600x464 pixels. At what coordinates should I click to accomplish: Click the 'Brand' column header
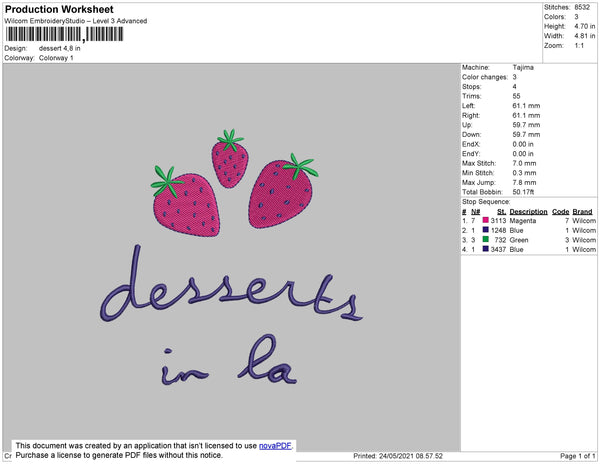[x=582, y=212]
